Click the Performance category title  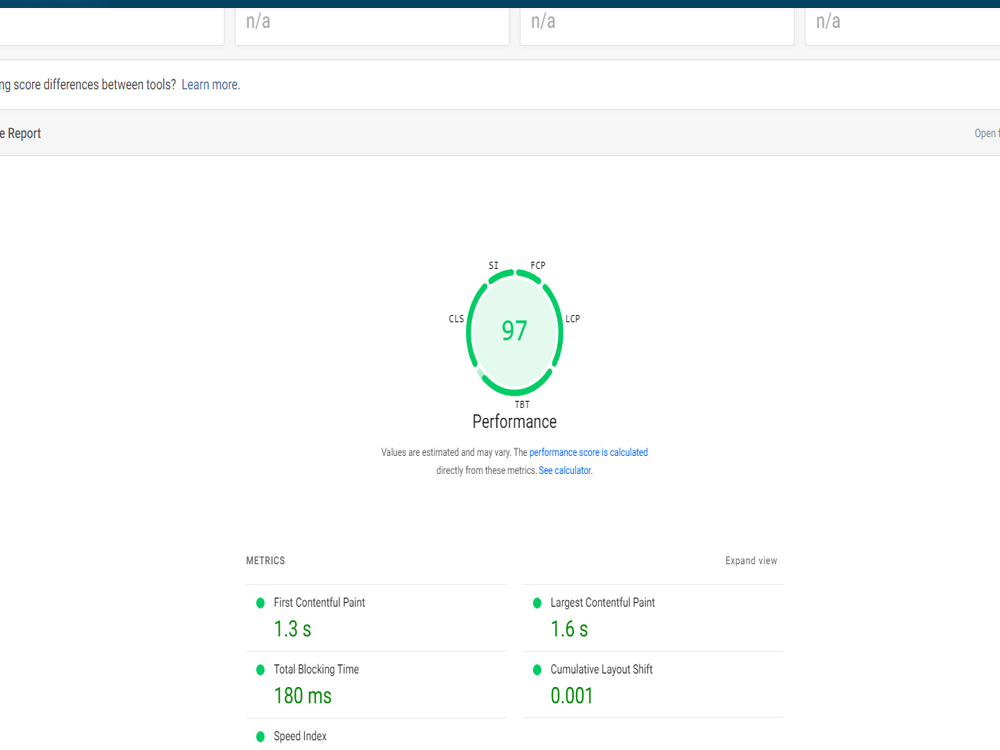point(514,422)
